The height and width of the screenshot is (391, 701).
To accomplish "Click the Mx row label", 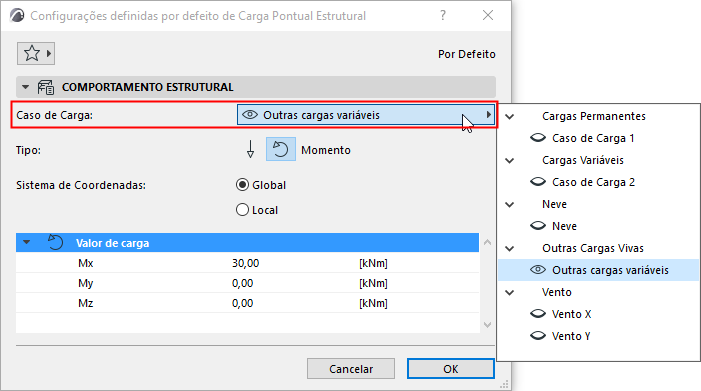I will (86, 263).
